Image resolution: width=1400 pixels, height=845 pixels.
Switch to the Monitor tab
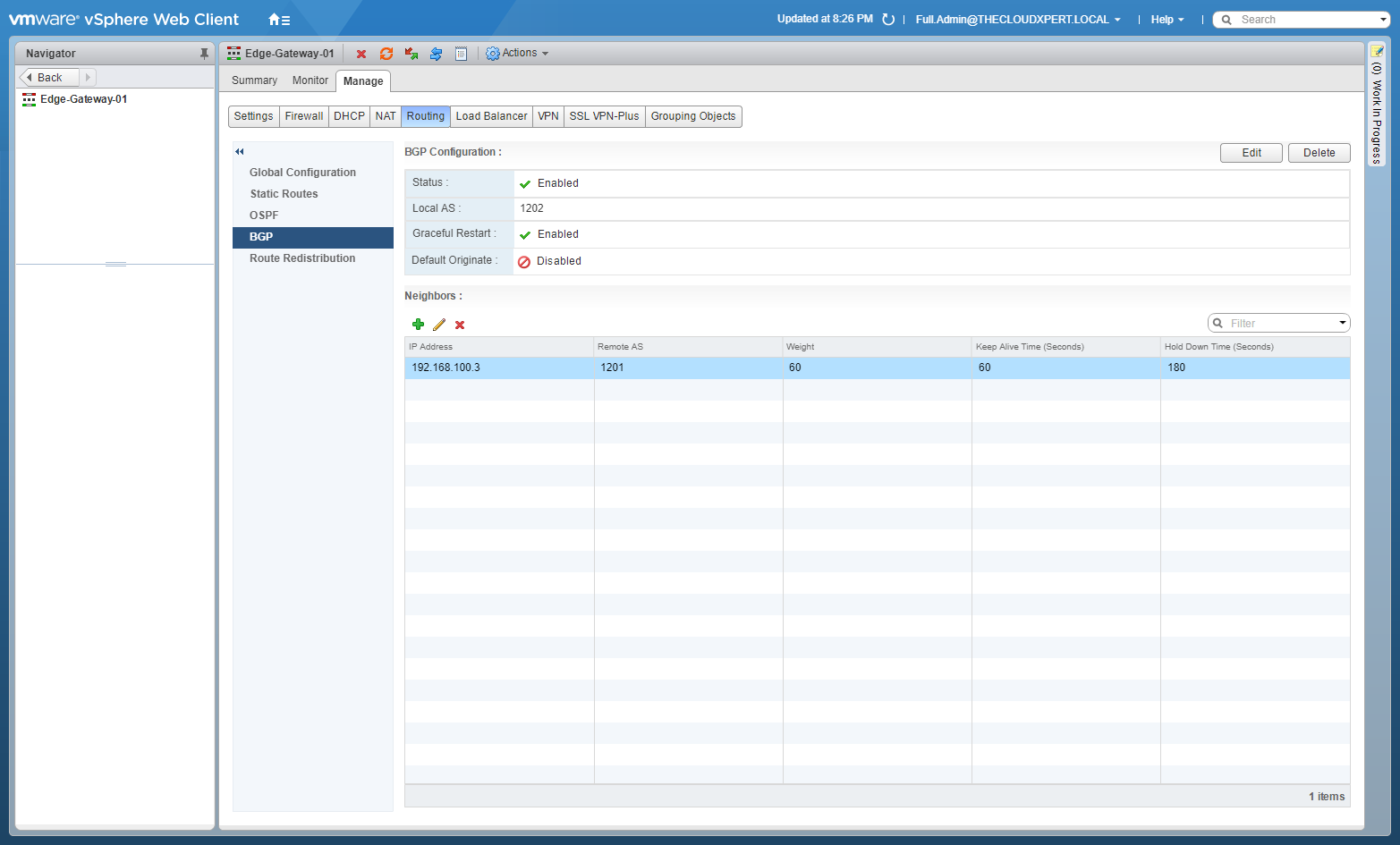click(310, 80)
